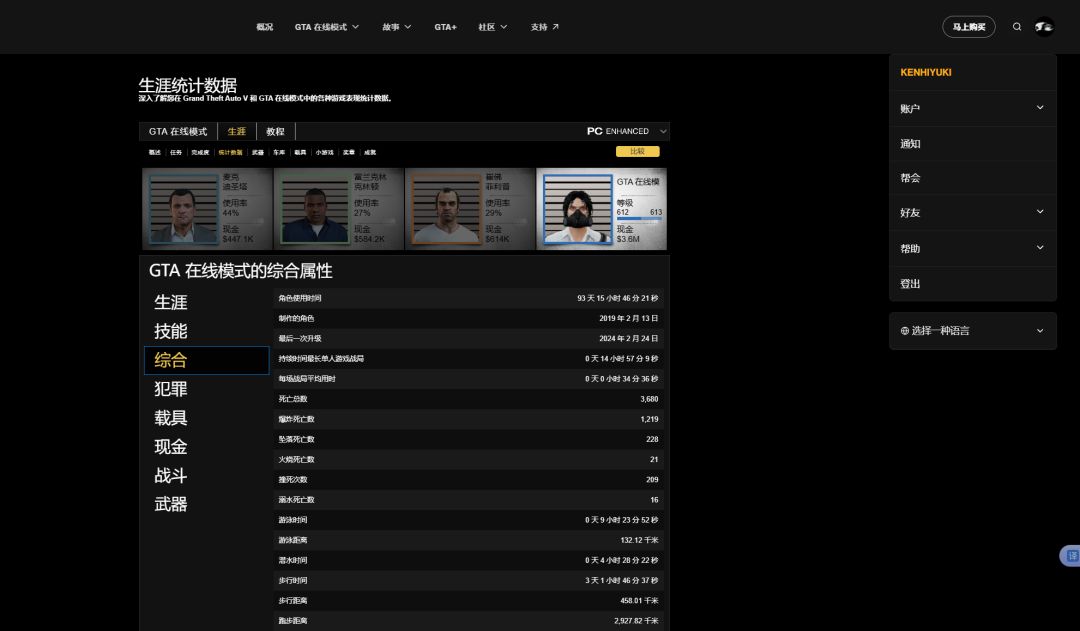The height and width of the screenshot is (631, 1080).
Task: Click the KENHIYUKI username link
Action: pos(926,72)
